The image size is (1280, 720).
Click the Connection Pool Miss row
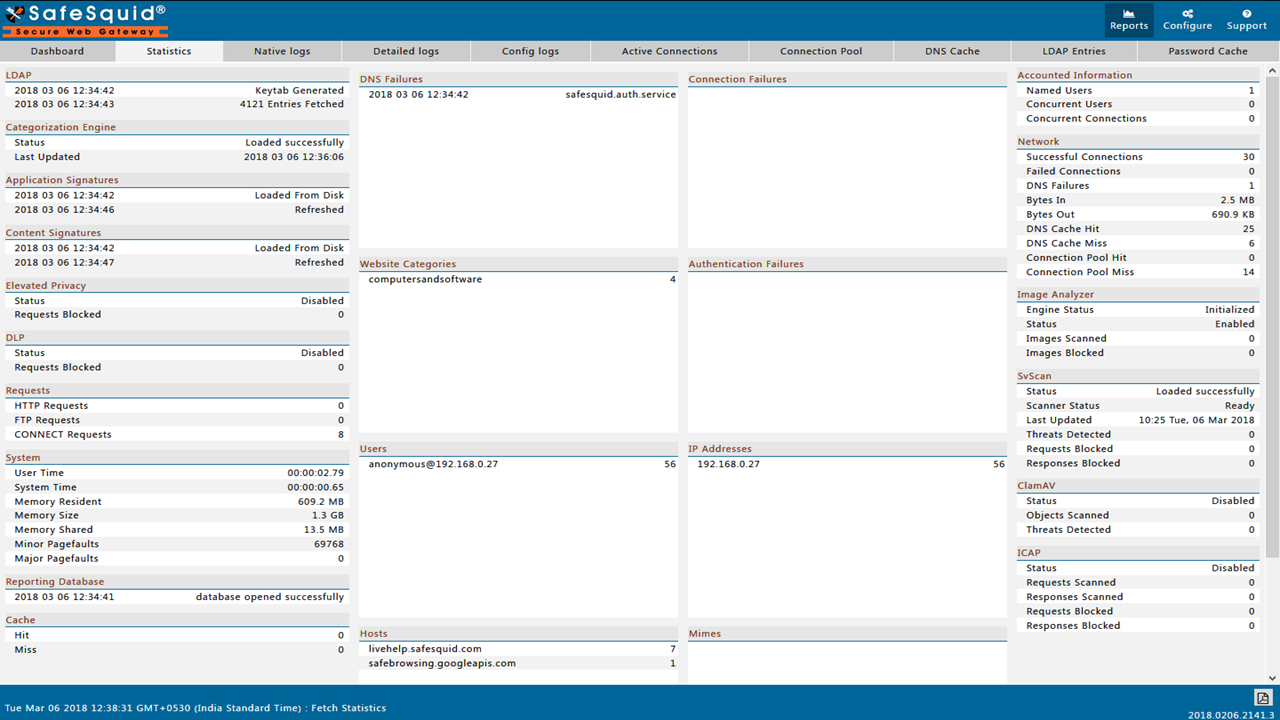pyautogui.click(x=1138, y=272)
